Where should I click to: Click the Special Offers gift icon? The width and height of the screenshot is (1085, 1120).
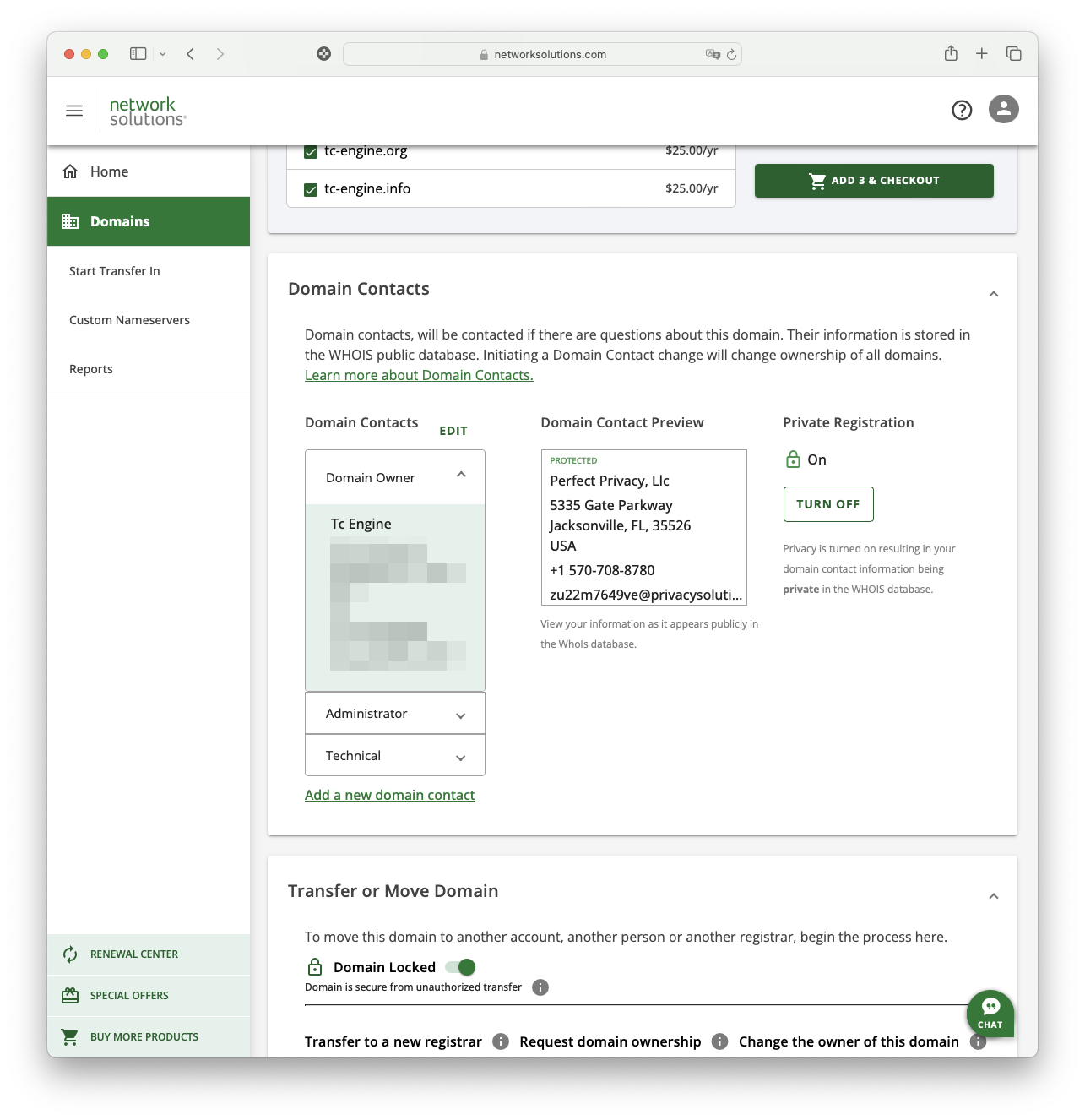pyautogui.click(x=70, y=996)
